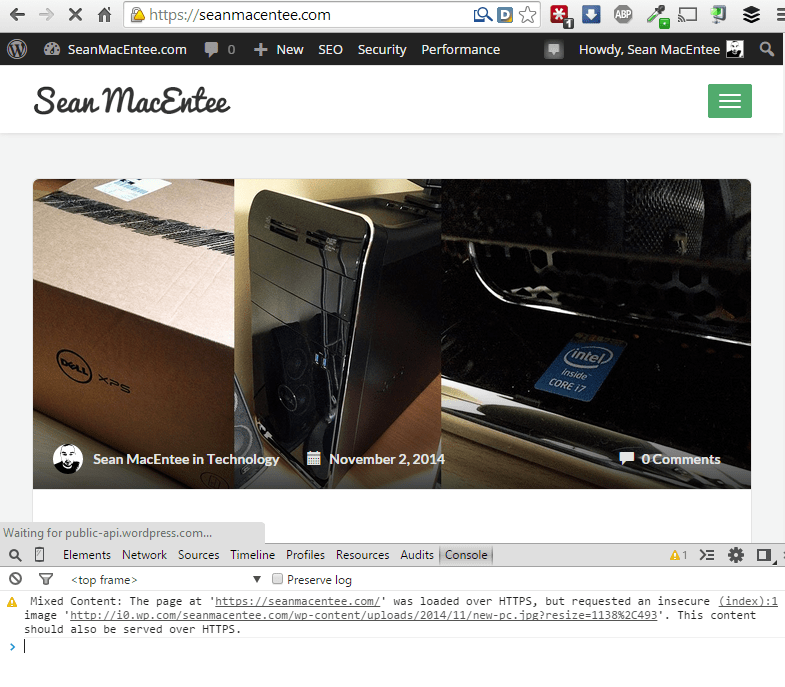Open the red LastPass extension icon
This screenshot has width=785, height=687.
tap(561, 16)
